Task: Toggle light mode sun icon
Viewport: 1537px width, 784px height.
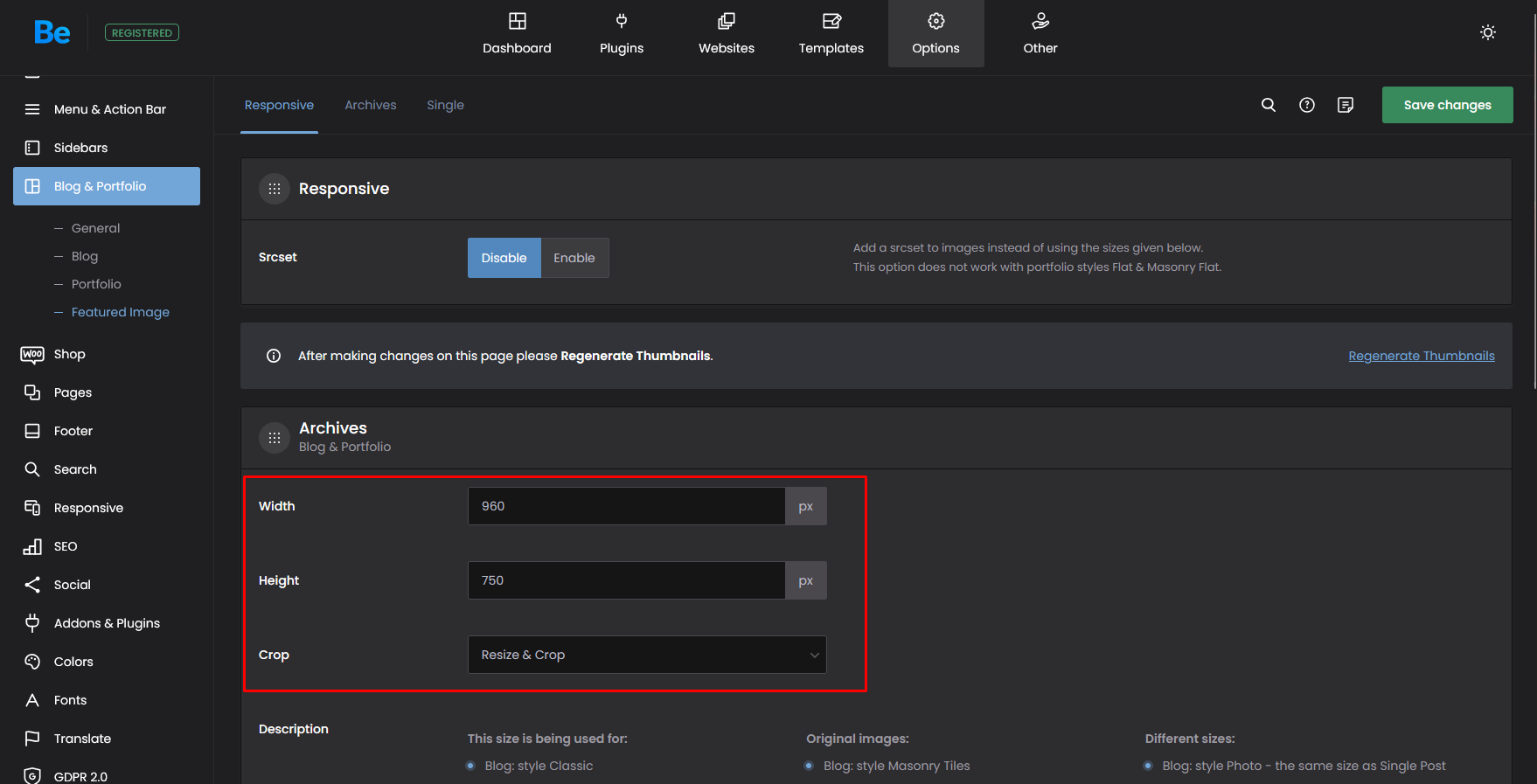Action: (1488, 32)
